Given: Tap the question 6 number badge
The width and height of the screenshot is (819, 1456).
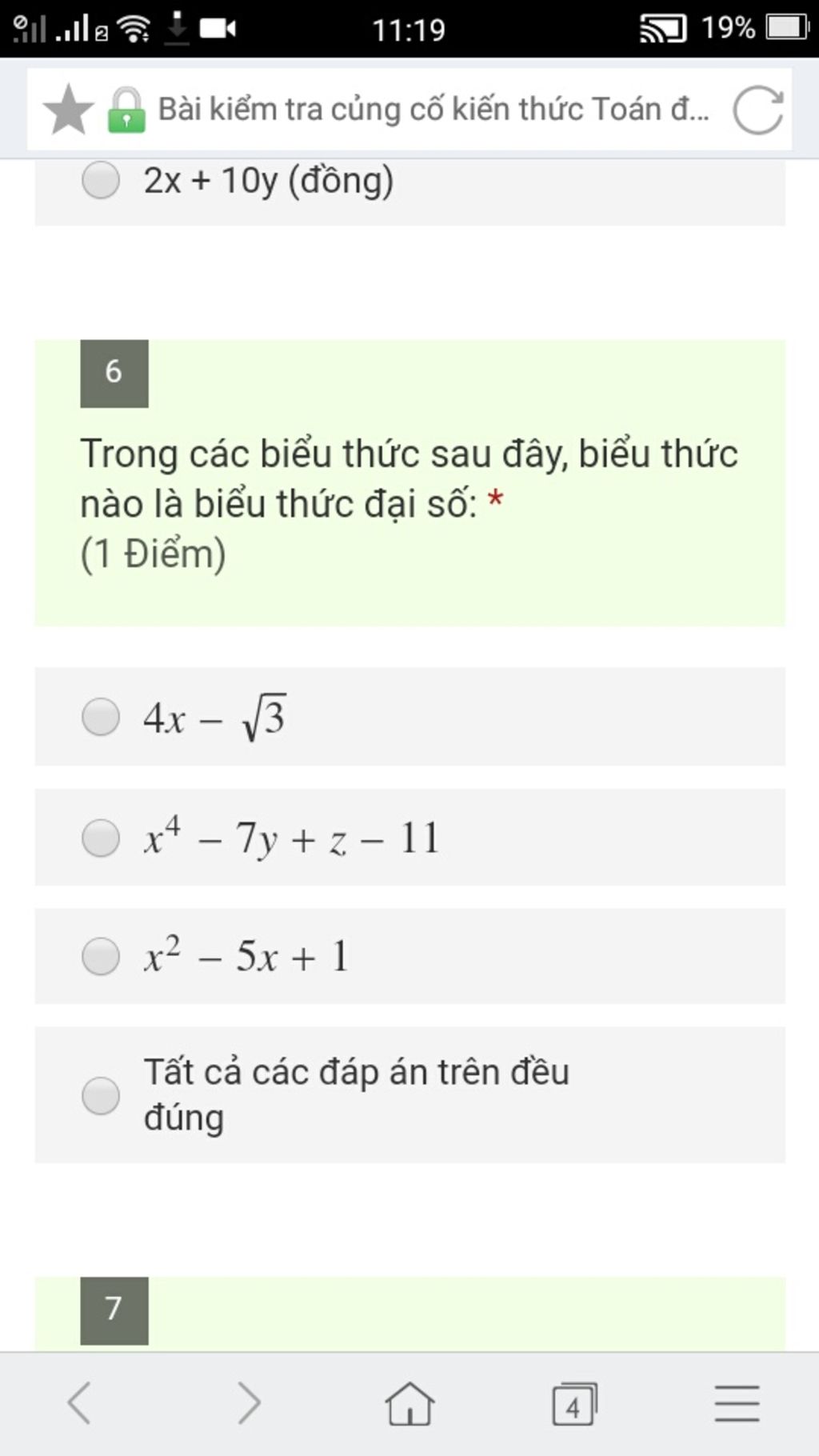Looking at the screenshot, I should [x=114, y=374].
